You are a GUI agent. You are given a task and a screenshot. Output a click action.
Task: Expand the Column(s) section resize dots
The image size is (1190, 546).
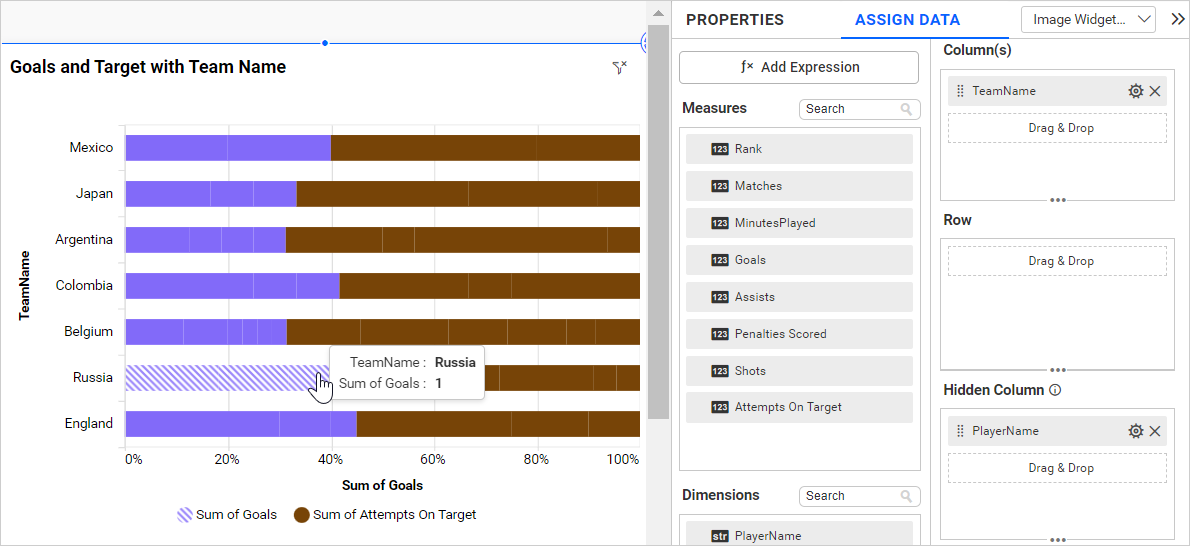tap(1057, 200)
